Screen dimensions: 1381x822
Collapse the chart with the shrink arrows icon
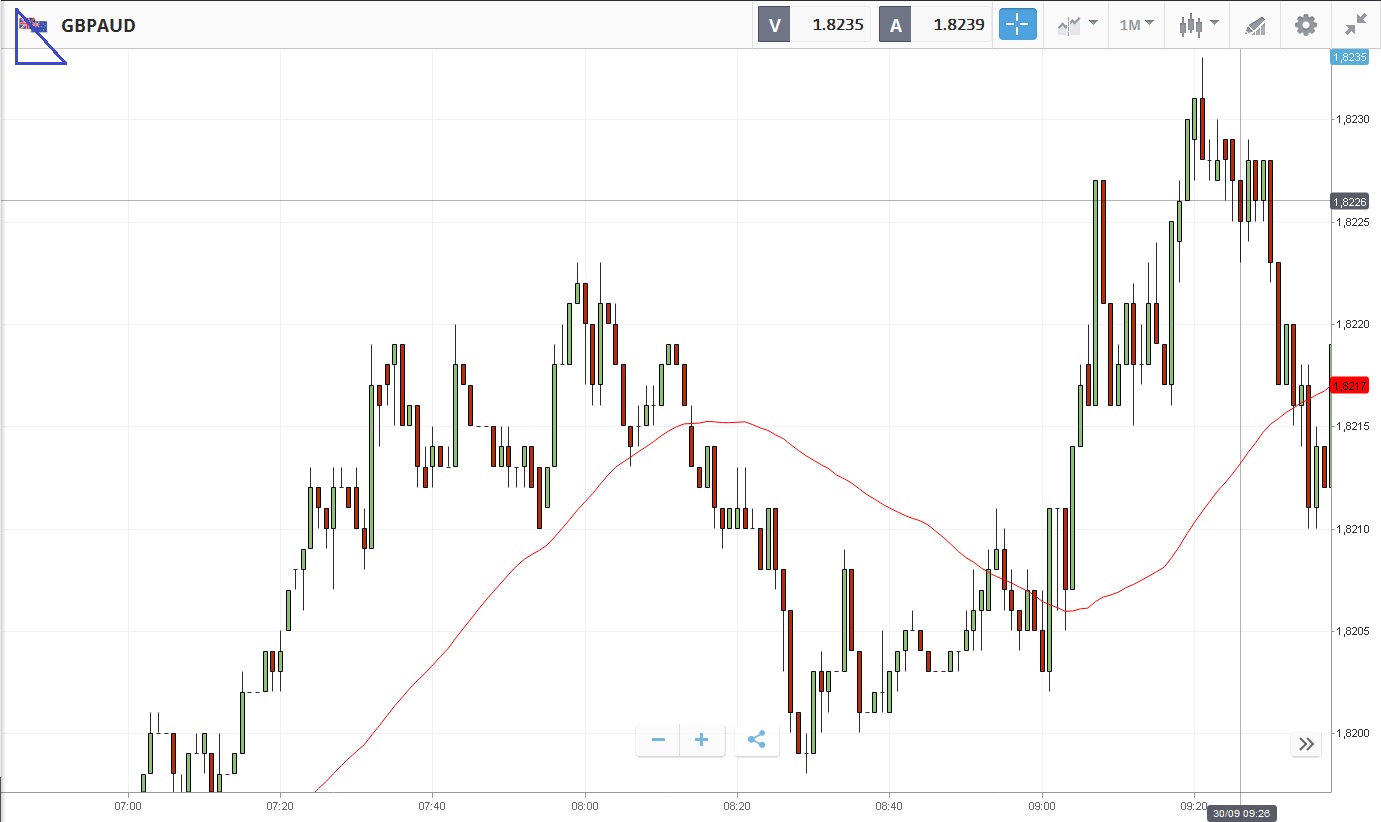1356,25
